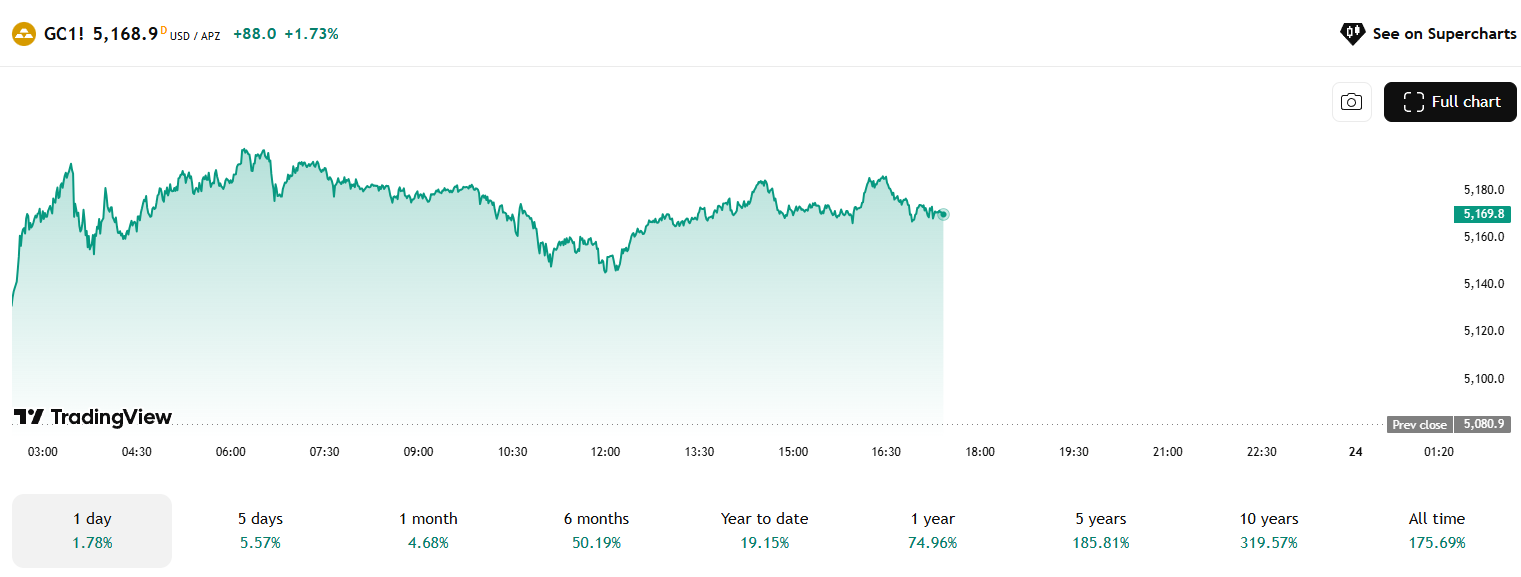This screenshot has width=1521, height=577.
Task: Switch to the 1 year range
Action: [932, 530]
